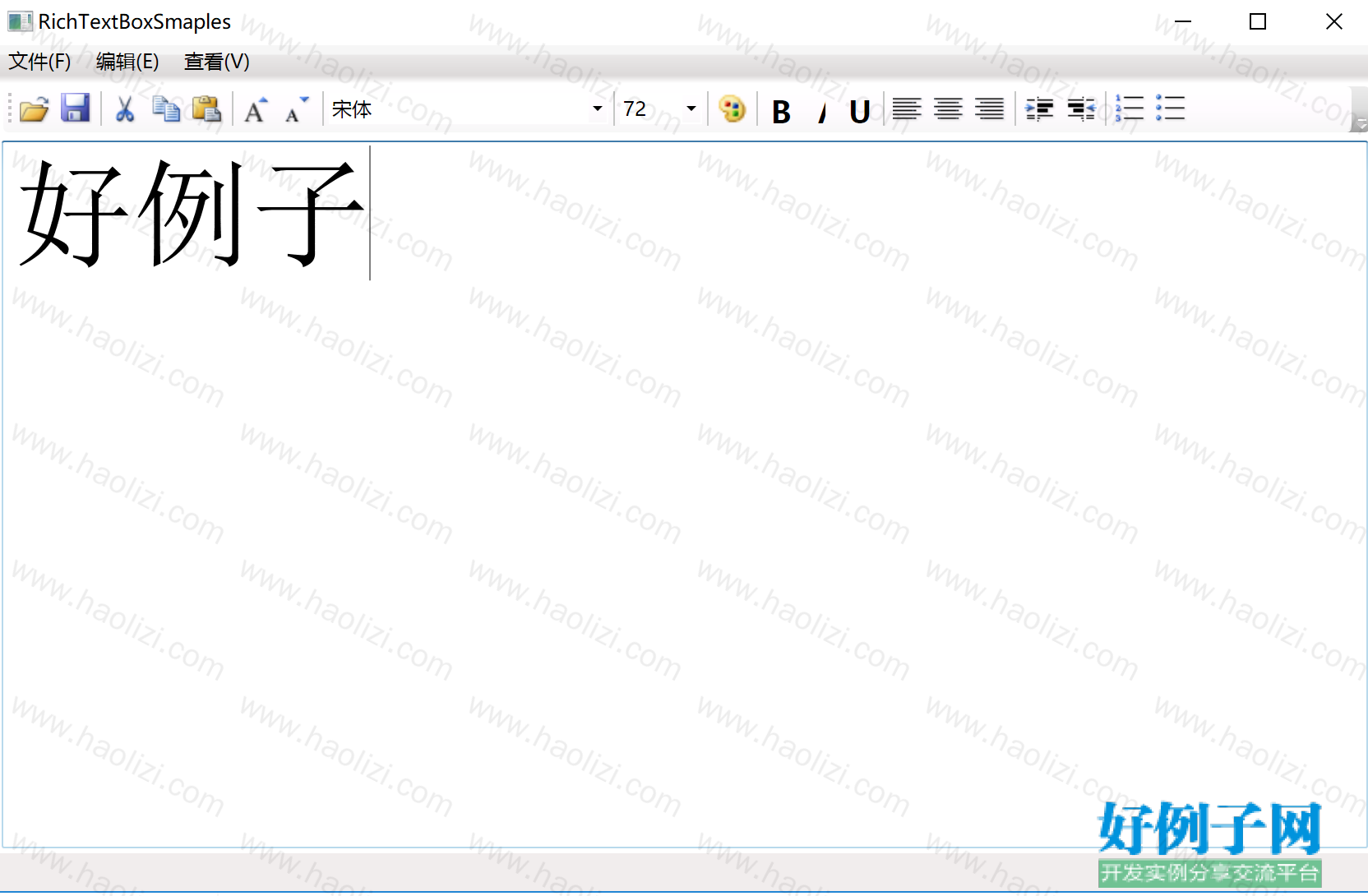Open the font color palette icon
1368x896 pixels.
732,109
